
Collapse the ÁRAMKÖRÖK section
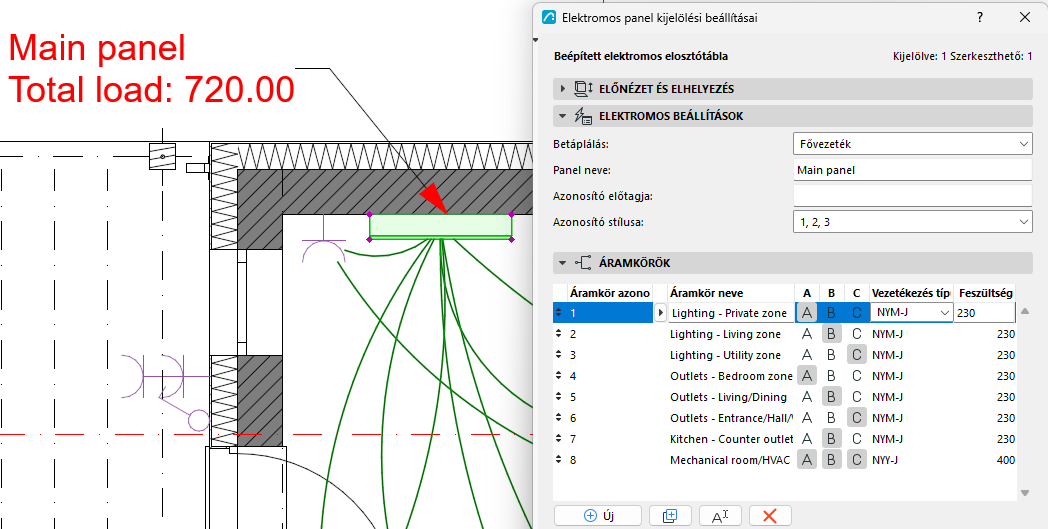563,263
